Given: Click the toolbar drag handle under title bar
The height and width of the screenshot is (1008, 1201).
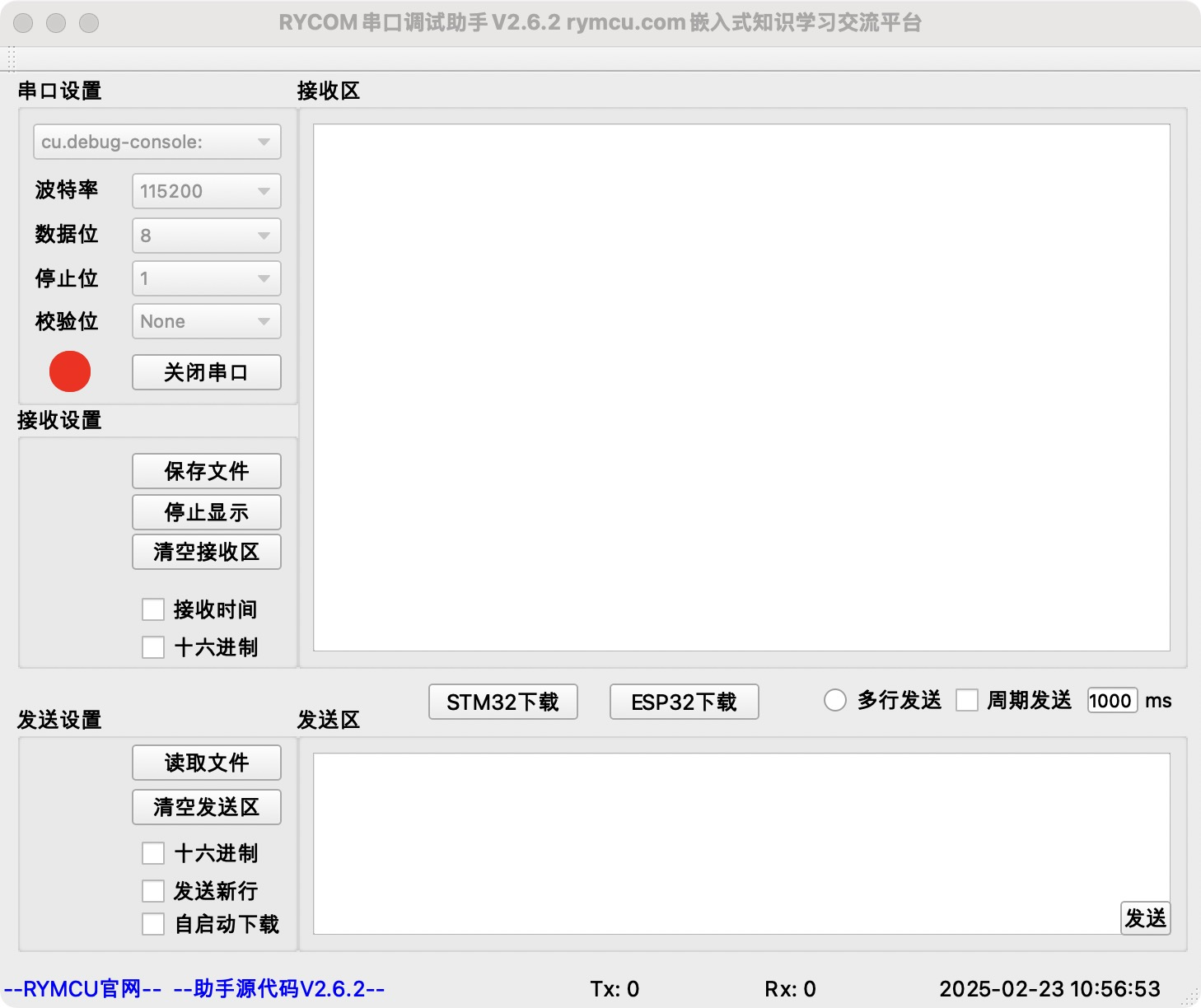Looking at the screenshot, I should (x=12, y=59).
